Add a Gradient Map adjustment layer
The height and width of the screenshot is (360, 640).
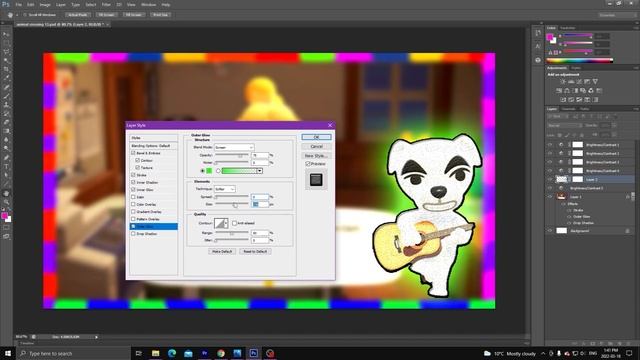tap(596, 100)
